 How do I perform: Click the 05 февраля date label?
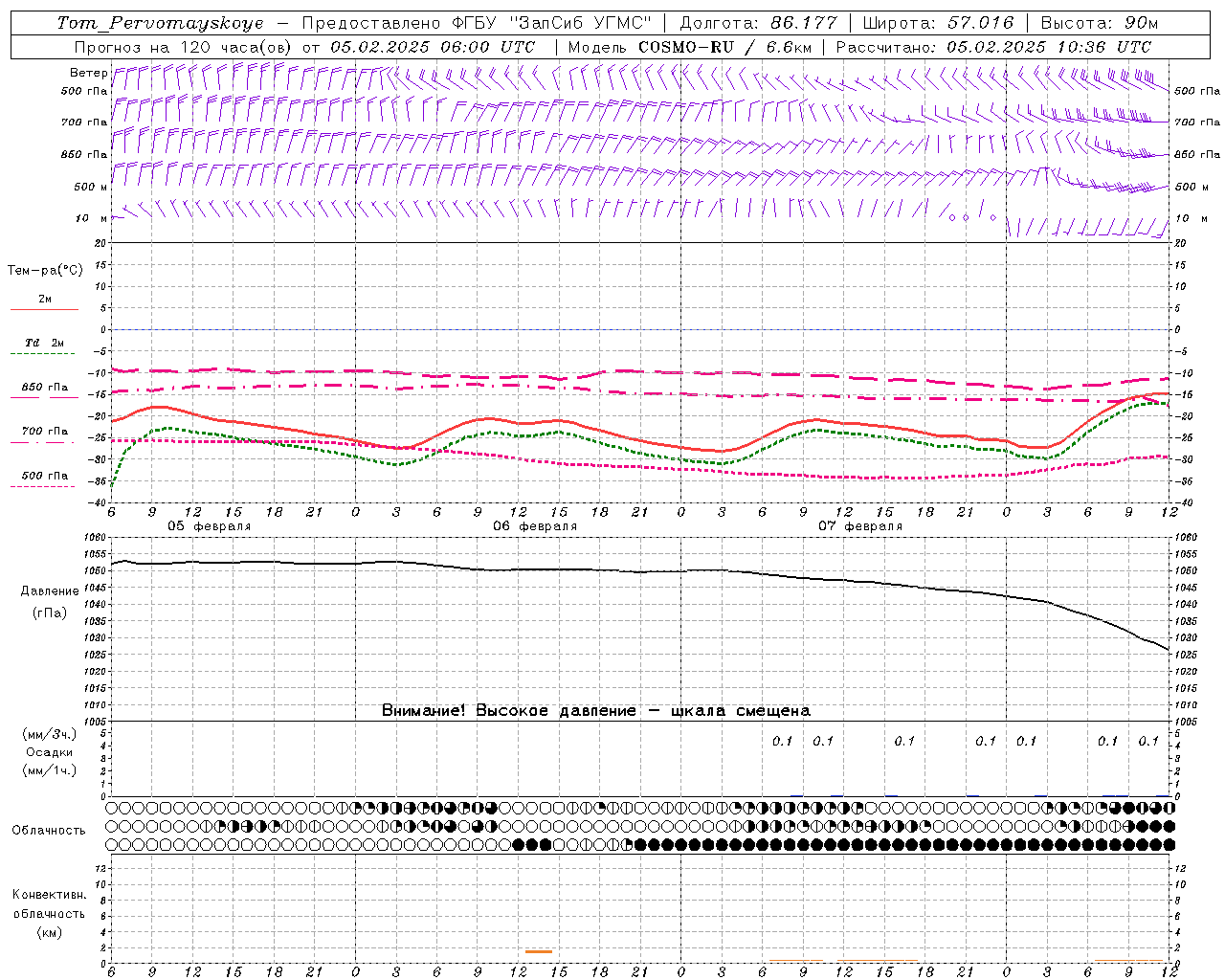210,526
